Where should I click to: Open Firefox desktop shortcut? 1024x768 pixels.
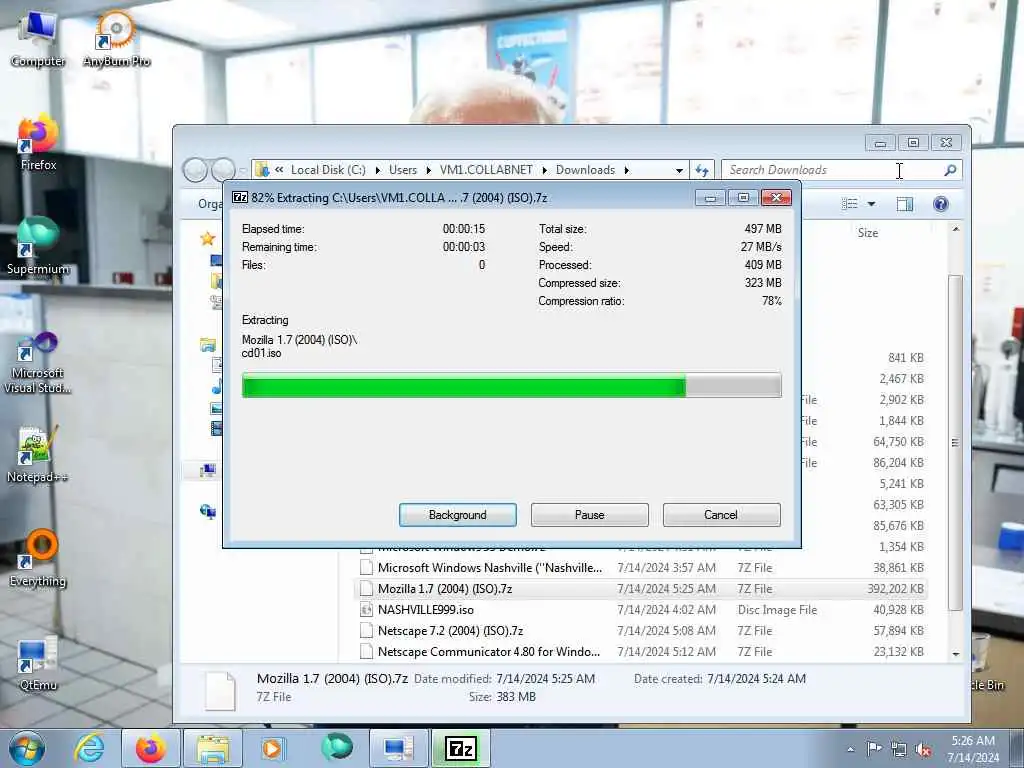click(38, 144)
